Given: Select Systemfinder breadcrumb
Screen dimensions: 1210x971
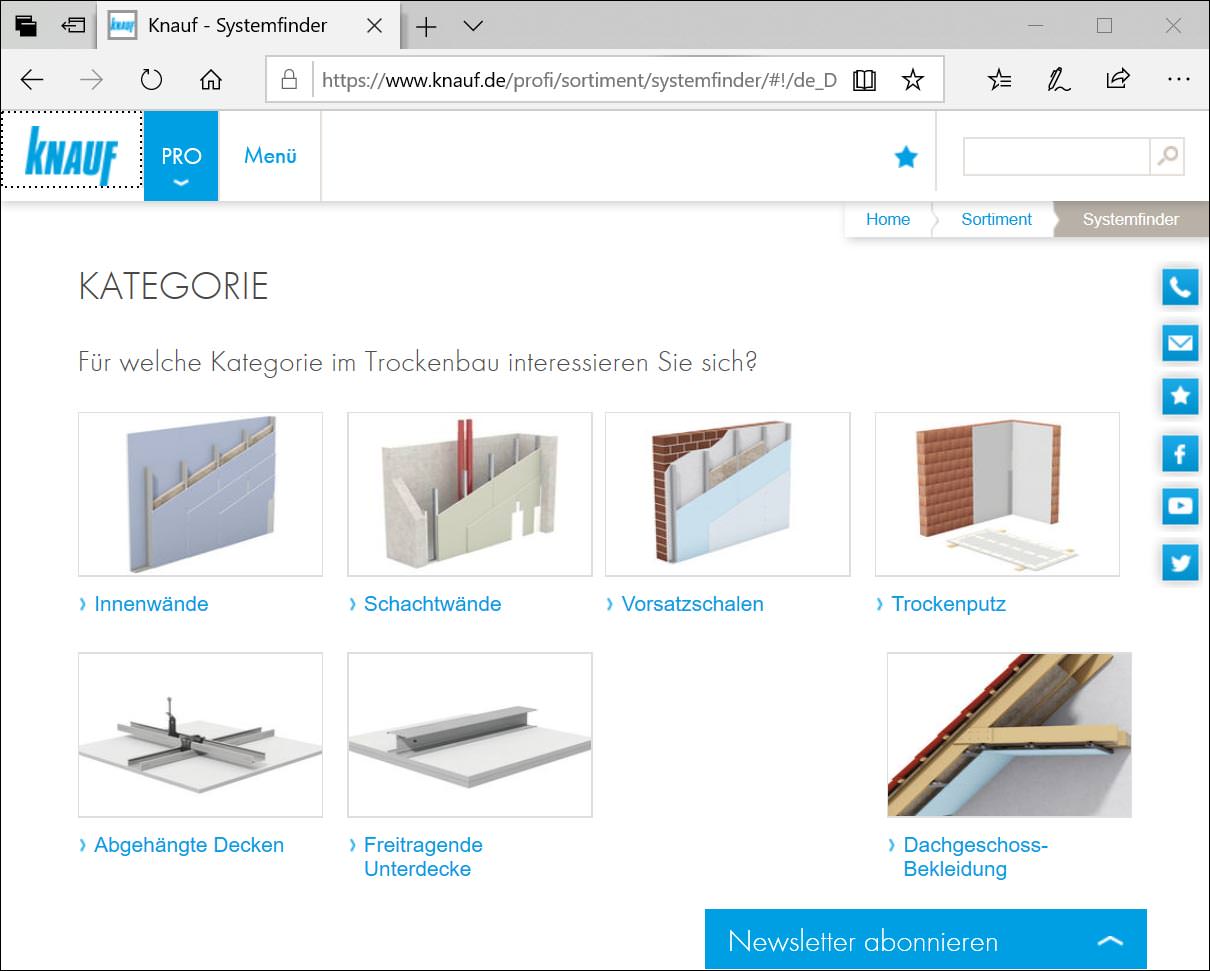Looking at the screenshot, I should [1131, 219].
